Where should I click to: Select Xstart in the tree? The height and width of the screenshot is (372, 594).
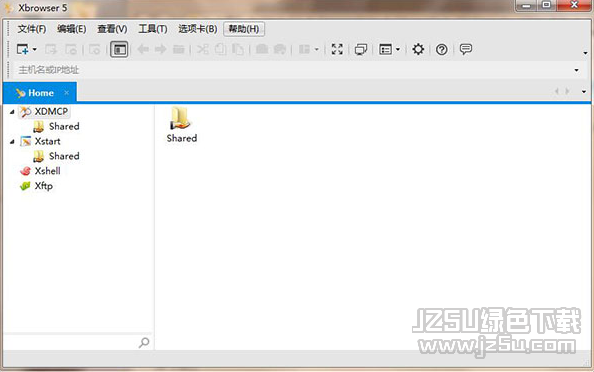(41, 141)
